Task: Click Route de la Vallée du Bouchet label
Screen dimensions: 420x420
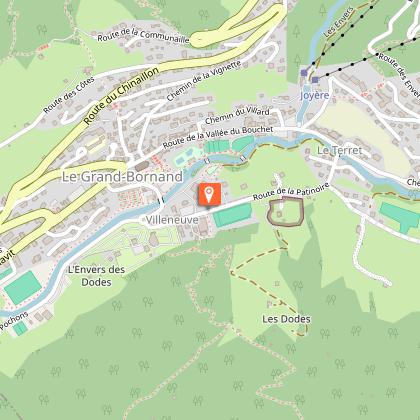Action: click(x=218, y=137)
